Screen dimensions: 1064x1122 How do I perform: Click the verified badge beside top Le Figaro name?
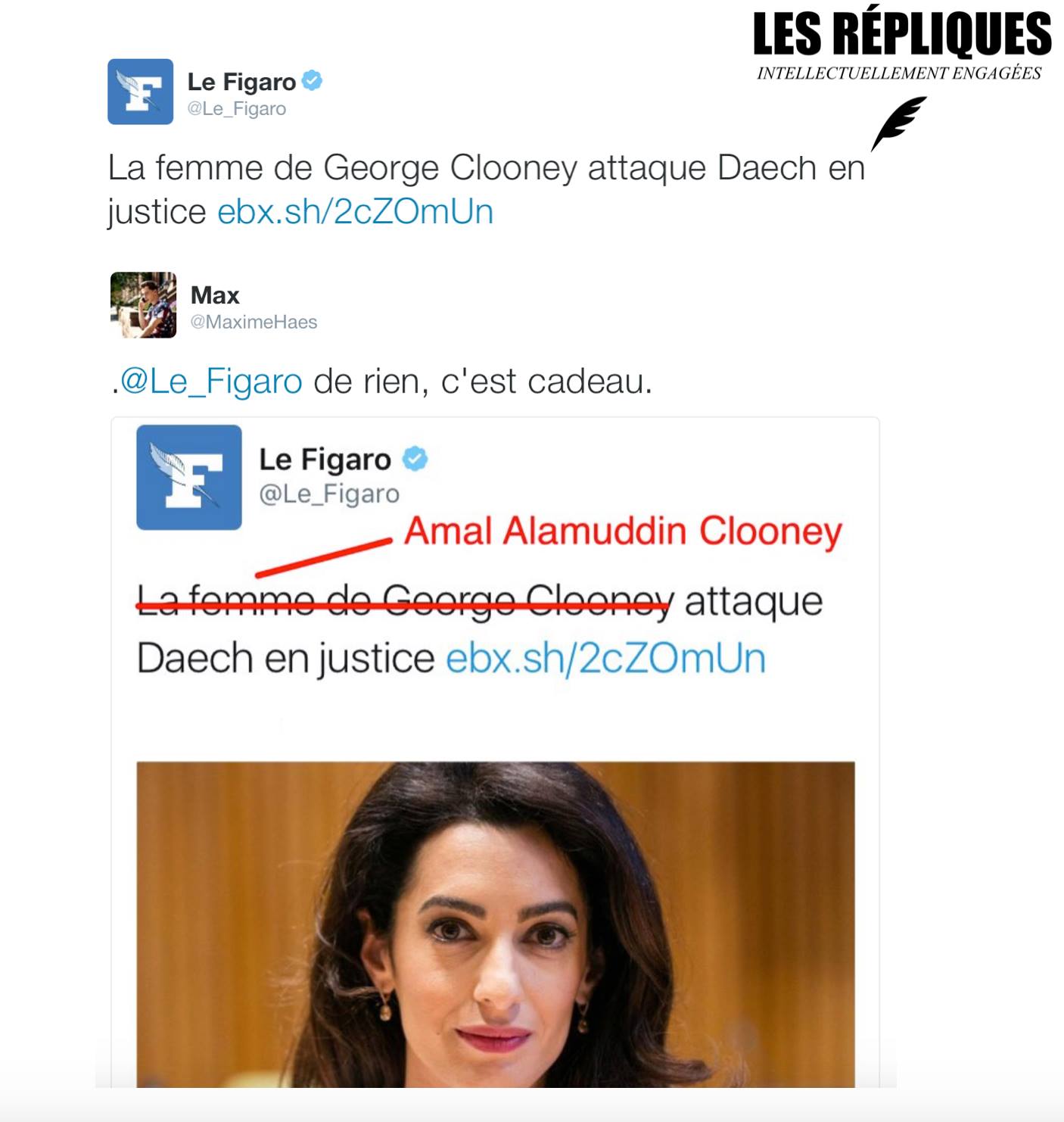click(312, 80)
